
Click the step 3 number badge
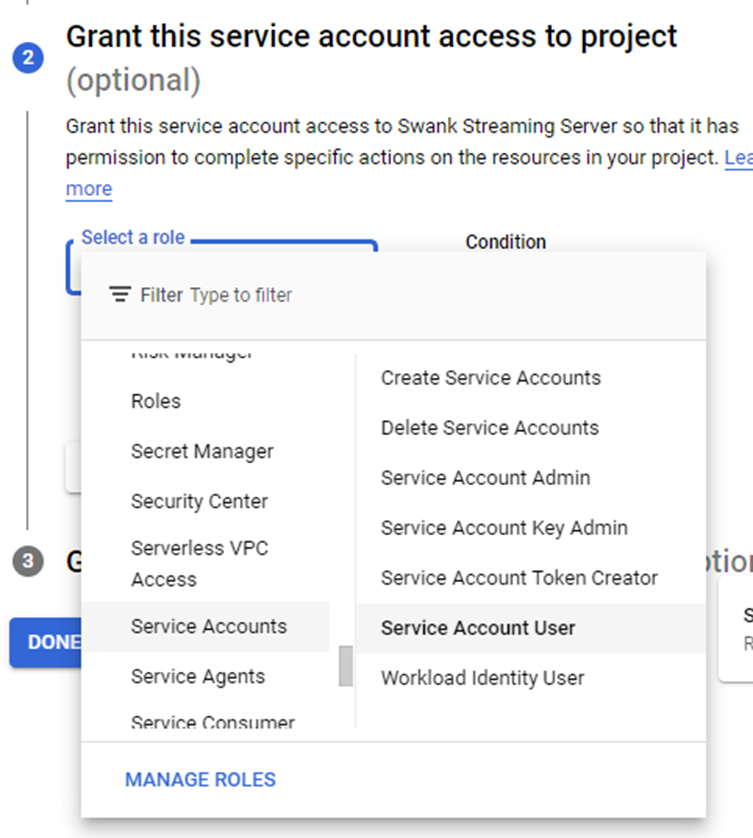[x=27, y=562]
